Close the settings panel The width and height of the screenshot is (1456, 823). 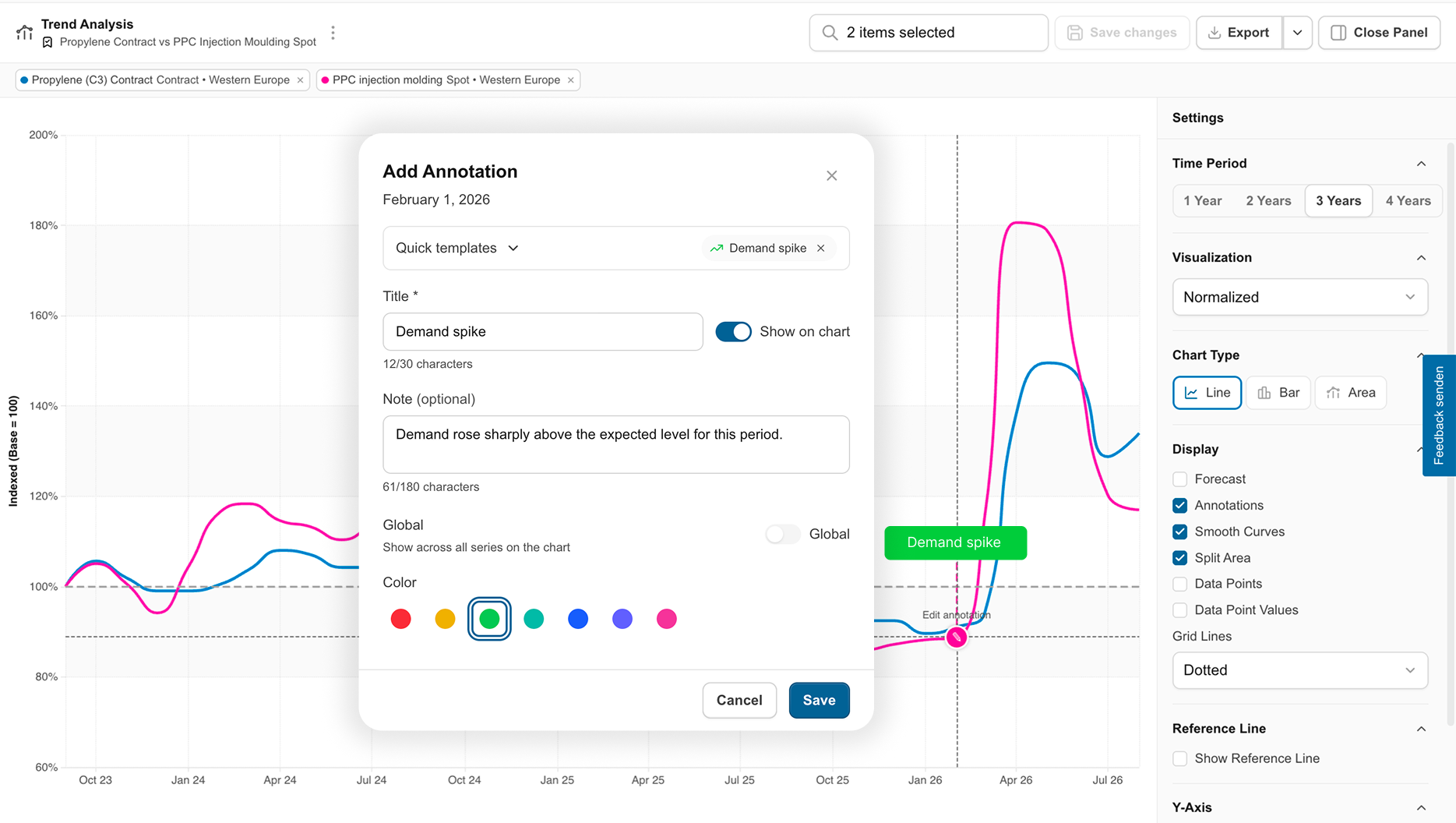[1379, 33]
